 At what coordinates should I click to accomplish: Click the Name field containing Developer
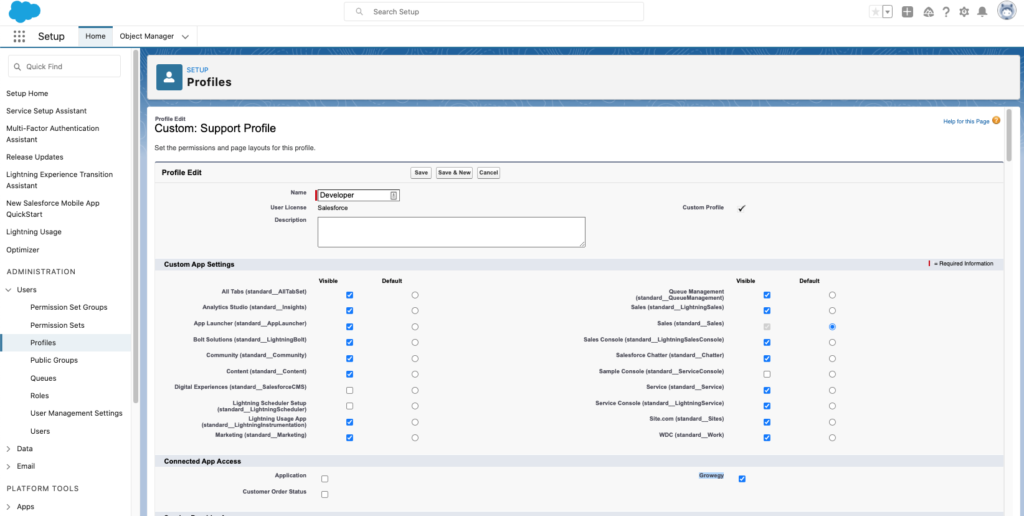(x=358, y=195)
